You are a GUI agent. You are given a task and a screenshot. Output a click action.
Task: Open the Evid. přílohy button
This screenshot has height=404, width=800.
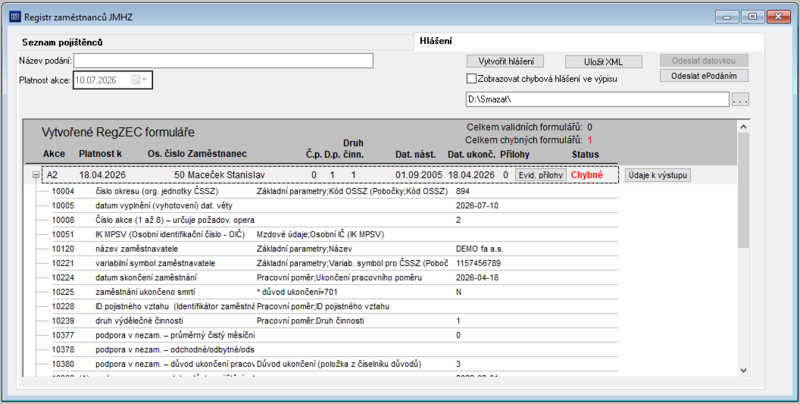[540, 175]
